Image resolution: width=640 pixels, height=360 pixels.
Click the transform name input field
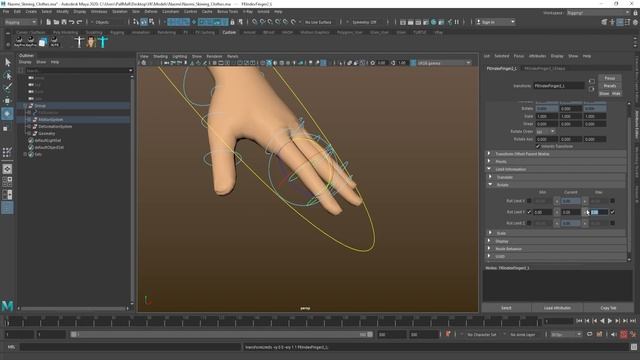pyautogui.click(x=559, y=86)
